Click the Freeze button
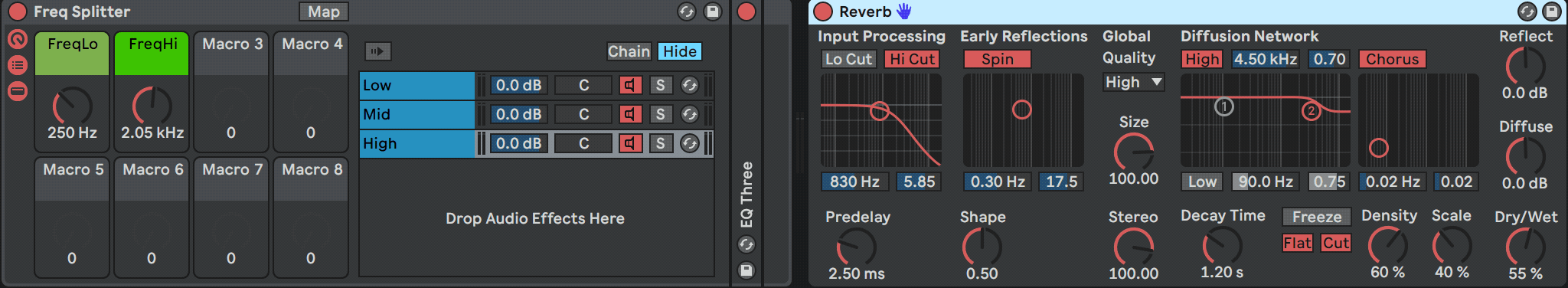The image size is (1568, 288). pyautogui.click(x=1317, y=217)
